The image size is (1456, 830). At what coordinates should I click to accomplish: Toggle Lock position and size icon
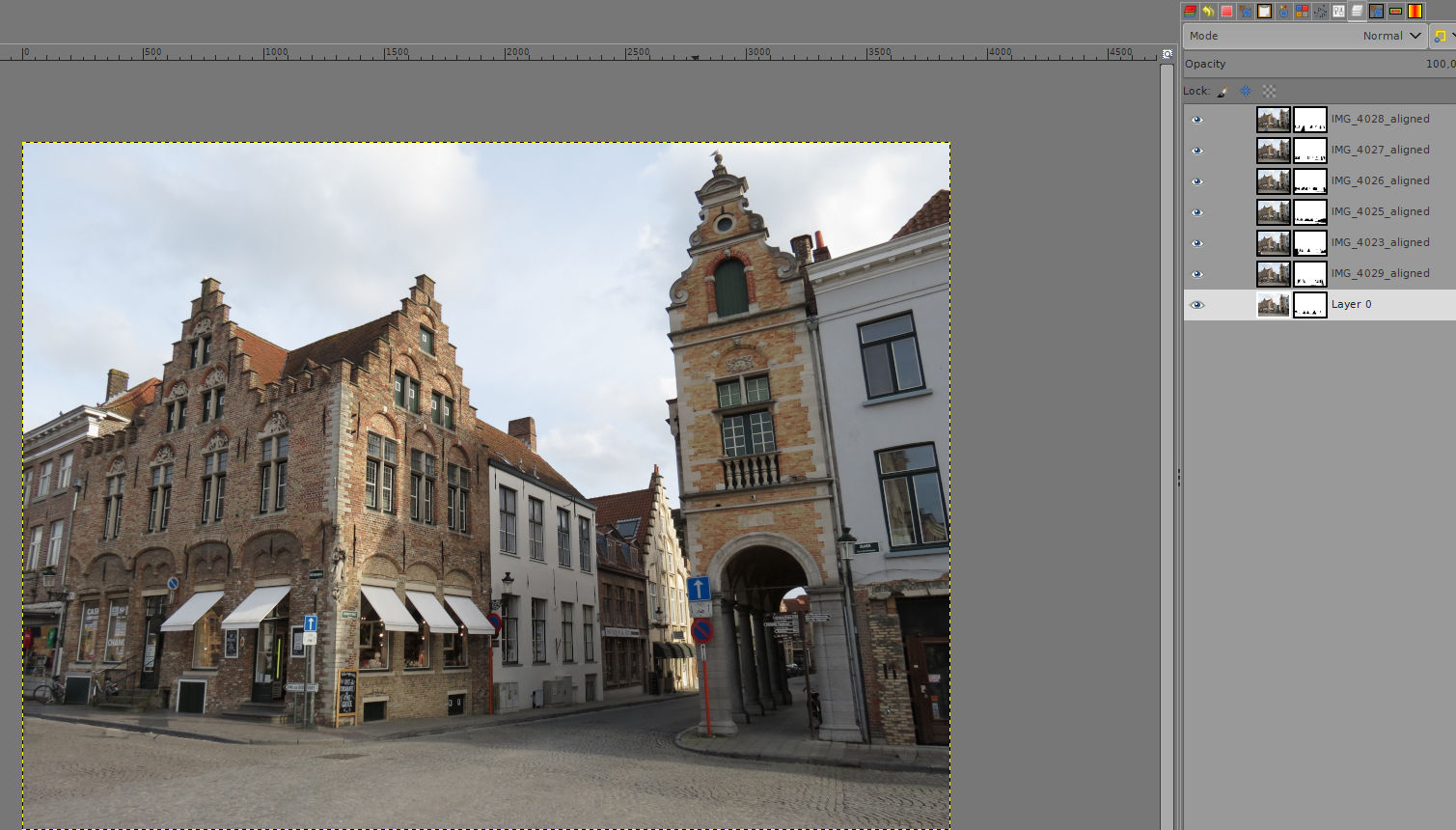click(x=1246, y=91)
